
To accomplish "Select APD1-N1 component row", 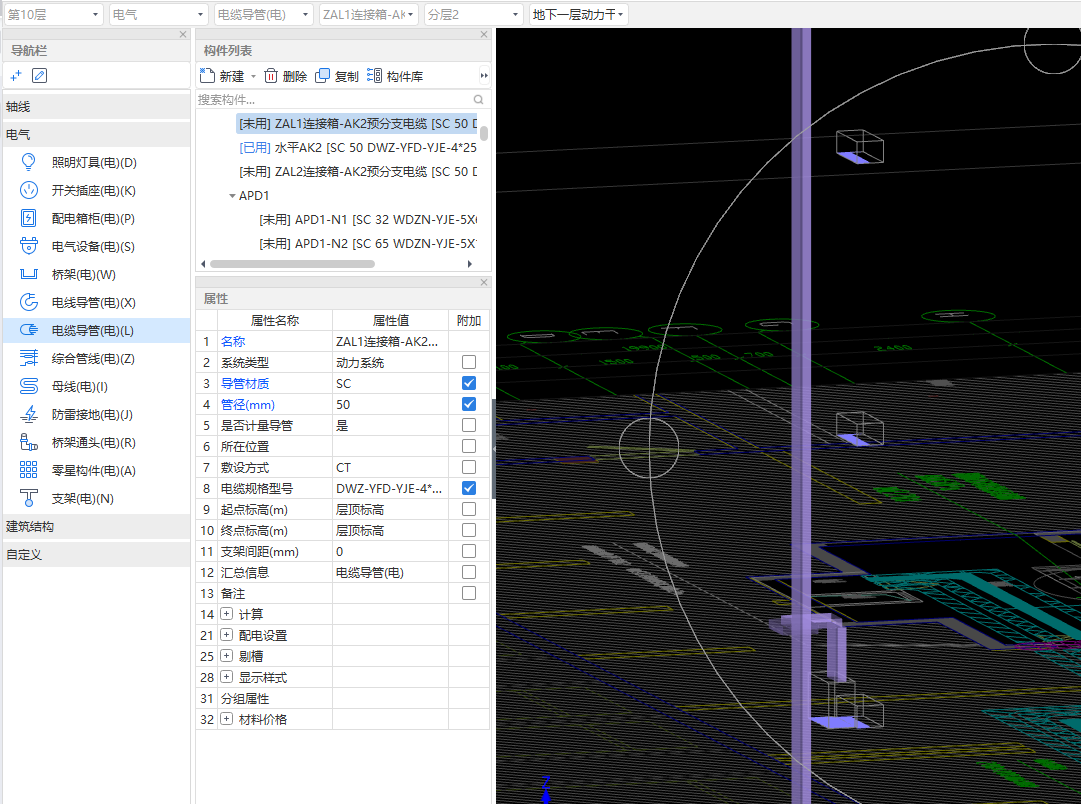I will click(367, 220).
